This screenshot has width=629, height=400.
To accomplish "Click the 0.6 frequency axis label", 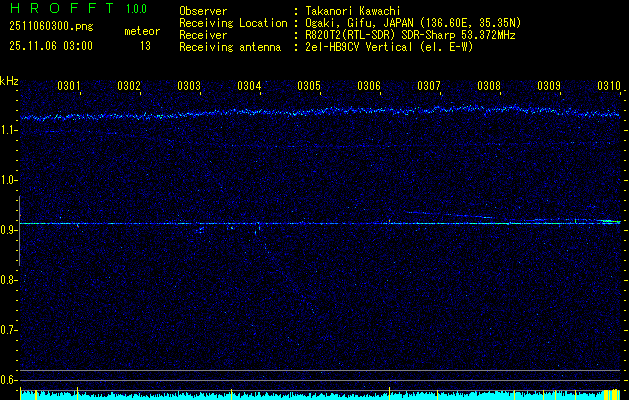I will click(x=9, y=380).
